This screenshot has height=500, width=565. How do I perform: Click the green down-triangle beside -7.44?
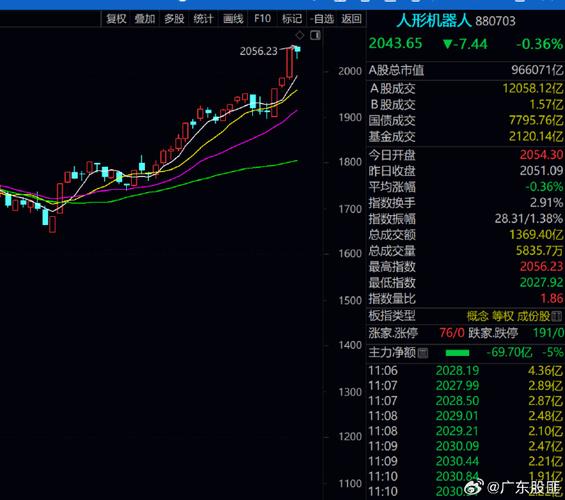click(448, 44)
